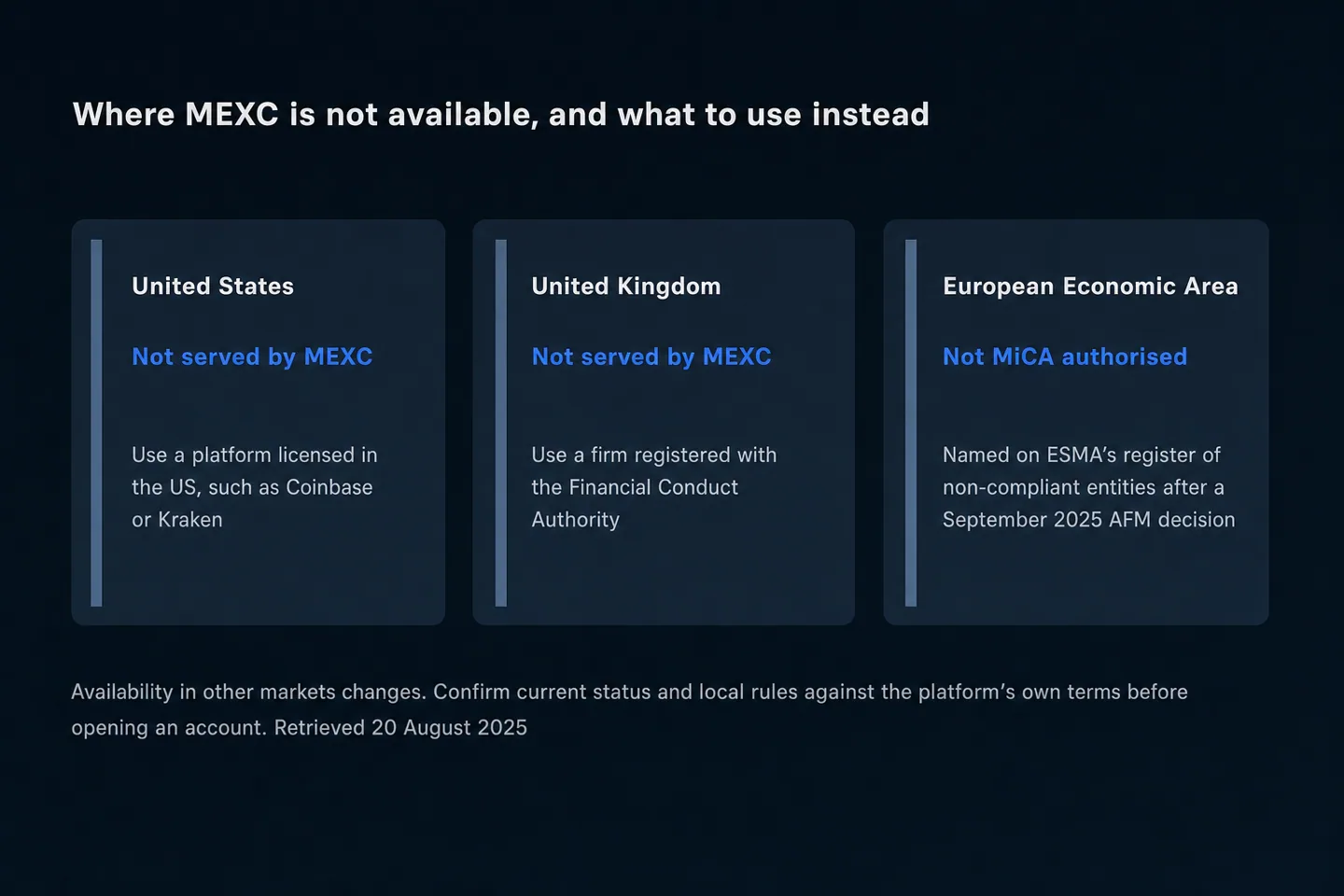Click the "Retrieved 20 August 2025" text
This screenshot has height=896, width=1344.
coord(400,728)
